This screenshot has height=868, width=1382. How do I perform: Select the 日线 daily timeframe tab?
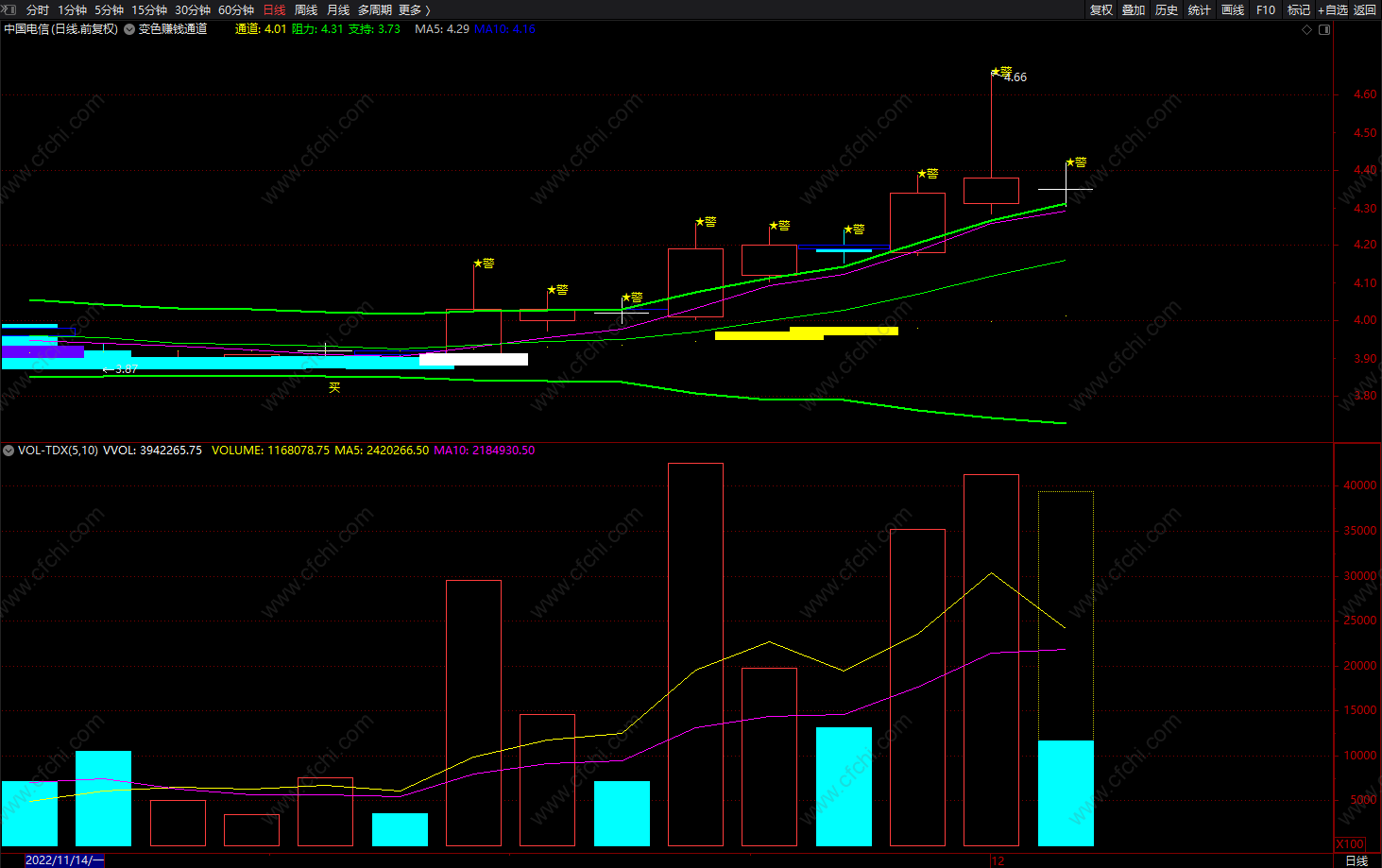274,9
